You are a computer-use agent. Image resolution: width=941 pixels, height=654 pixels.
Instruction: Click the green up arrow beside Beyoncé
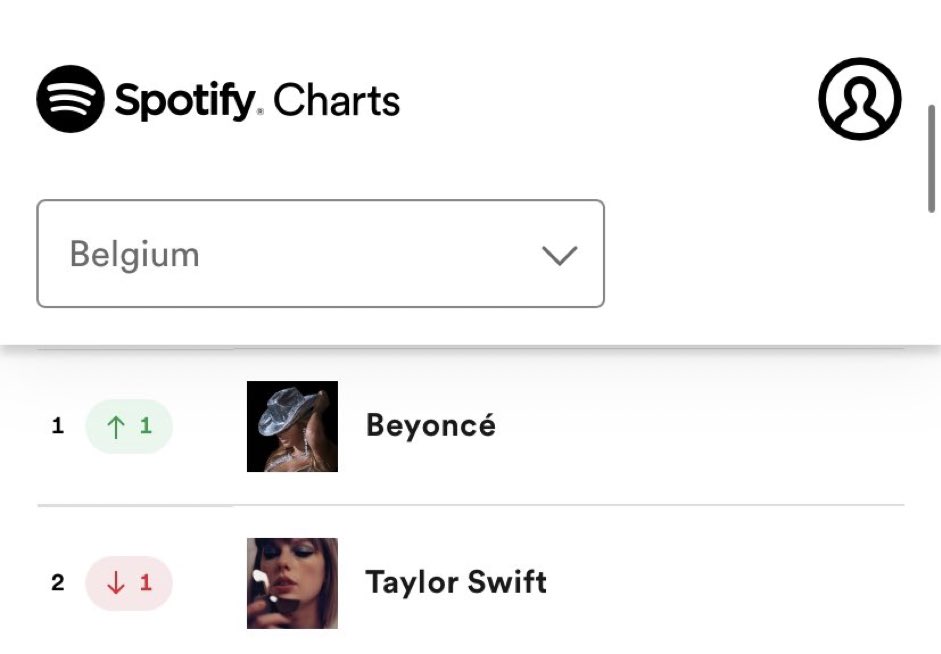(115, 427)
